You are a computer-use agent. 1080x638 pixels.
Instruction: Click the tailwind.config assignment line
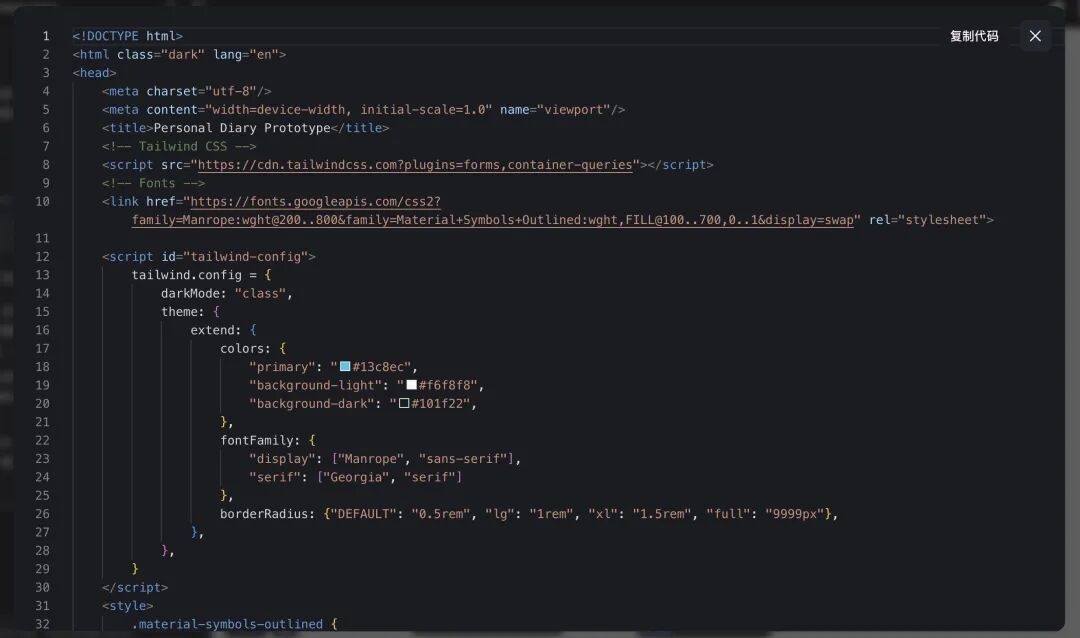(x=201, y=275)
